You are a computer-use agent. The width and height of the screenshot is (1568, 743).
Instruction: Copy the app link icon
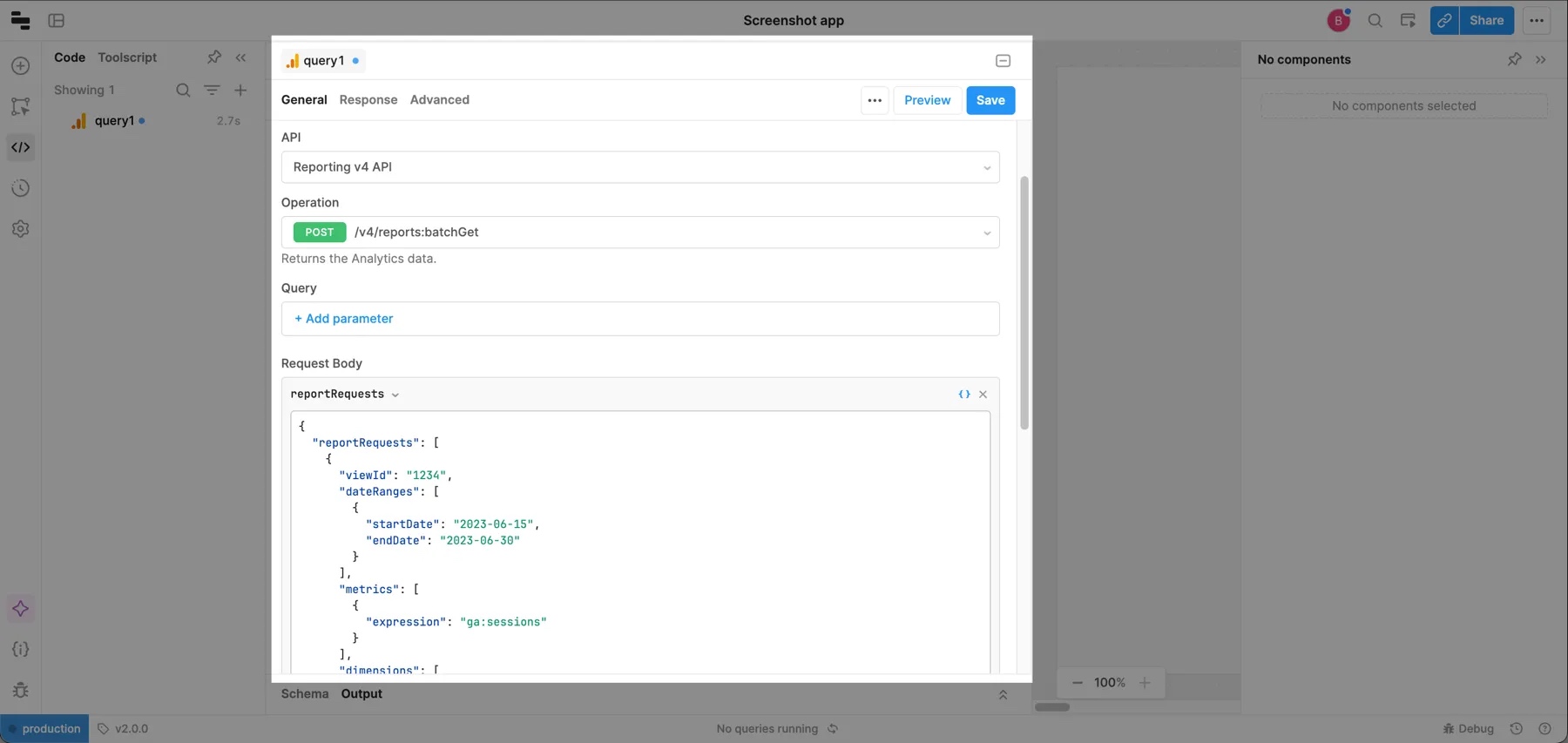pyautogui.click(x=1444, y=20)
